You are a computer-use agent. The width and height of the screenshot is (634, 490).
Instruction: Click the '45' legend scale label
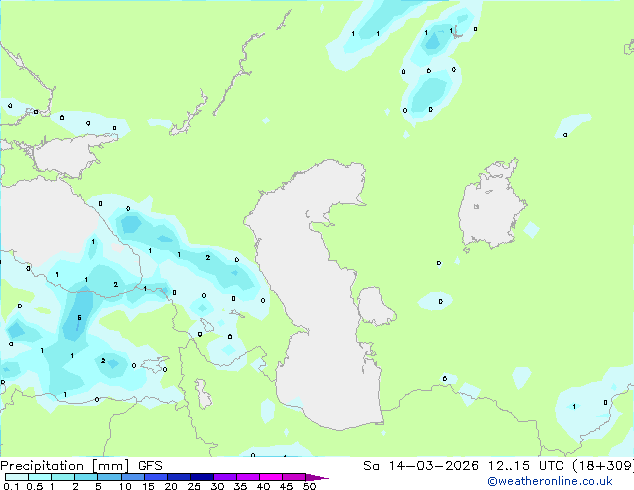[x=286, y=486]
